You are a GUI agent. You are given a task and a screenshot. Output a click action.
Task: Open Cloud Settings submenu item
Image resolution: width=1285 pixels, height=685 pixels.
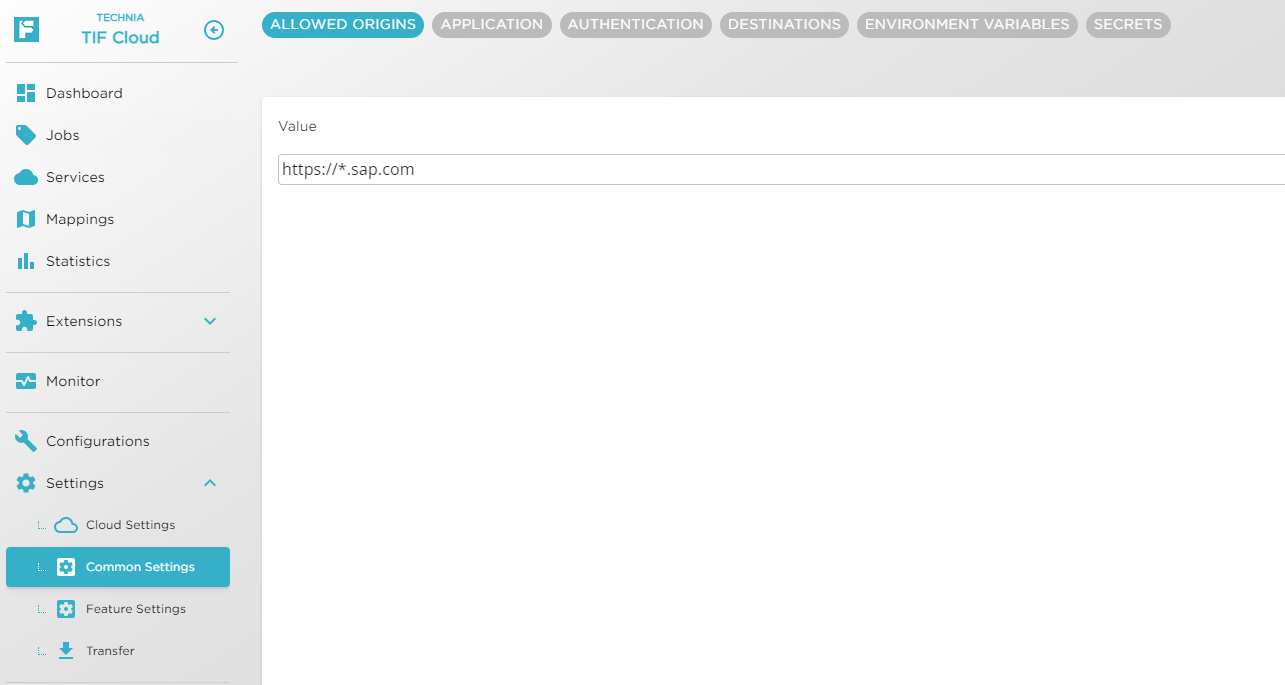coord(130,525)
